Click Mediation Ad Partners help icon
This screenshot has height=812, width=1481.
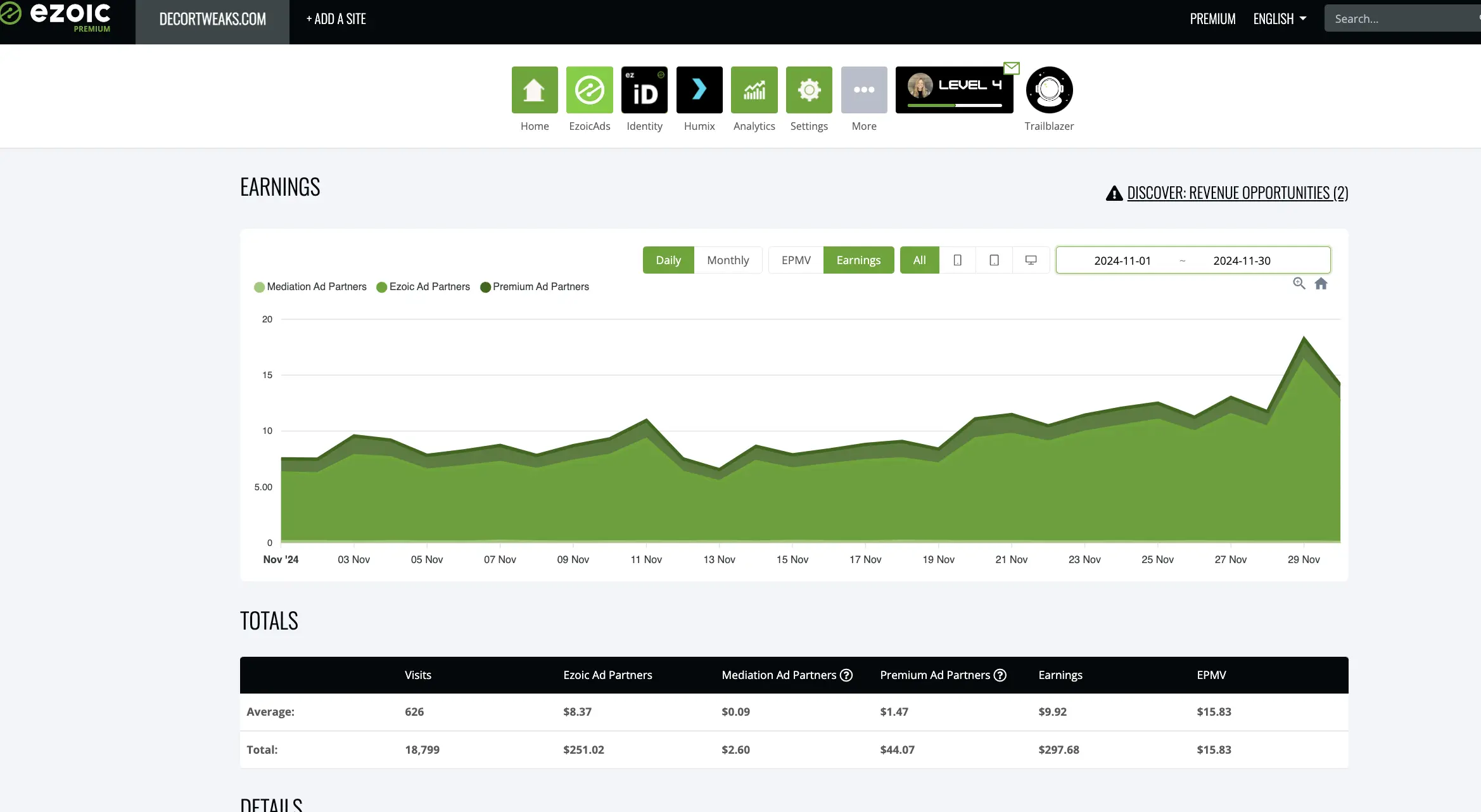846,675
